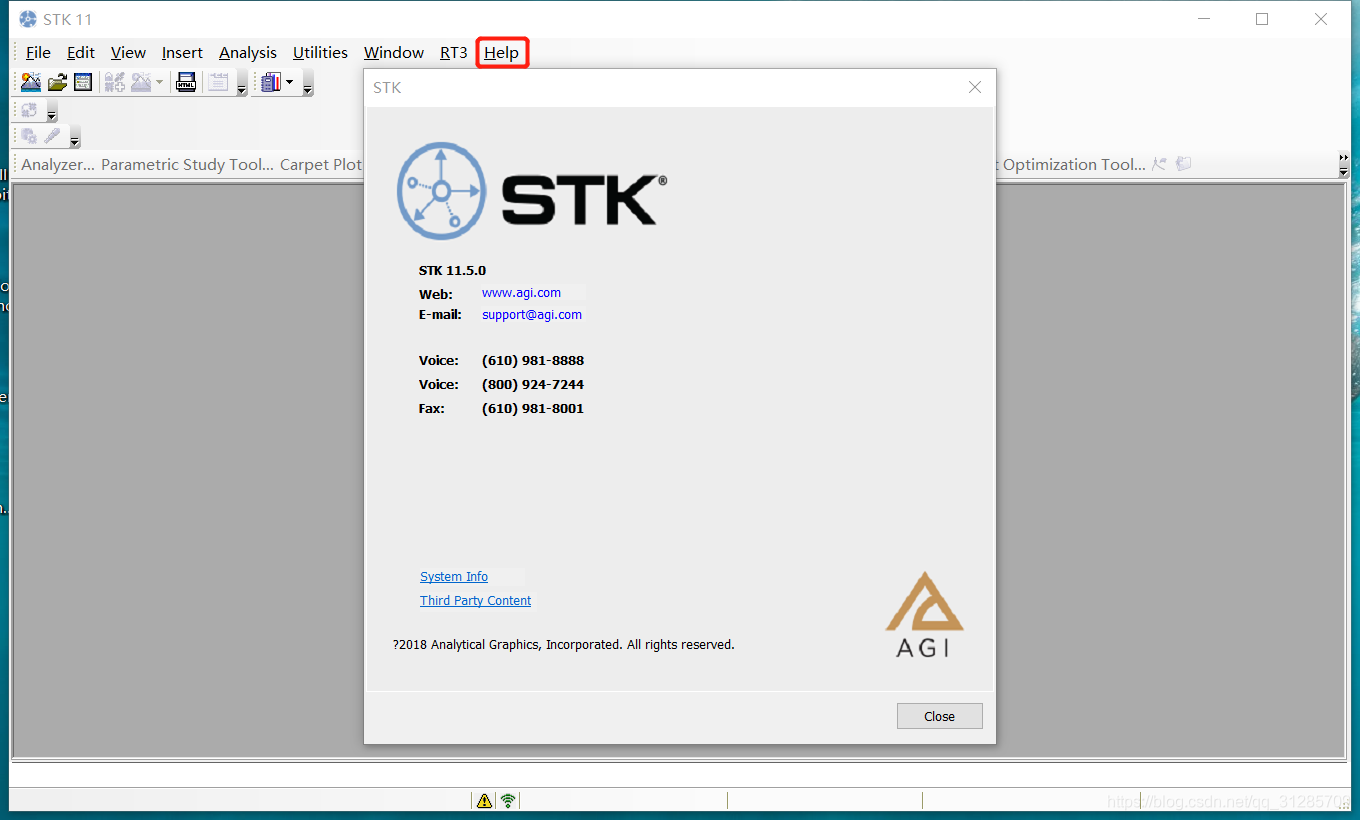1360x820 pixels.
Task: Visit the www.agi.com link
Action: pyautogui.click(x=520, y=292)
